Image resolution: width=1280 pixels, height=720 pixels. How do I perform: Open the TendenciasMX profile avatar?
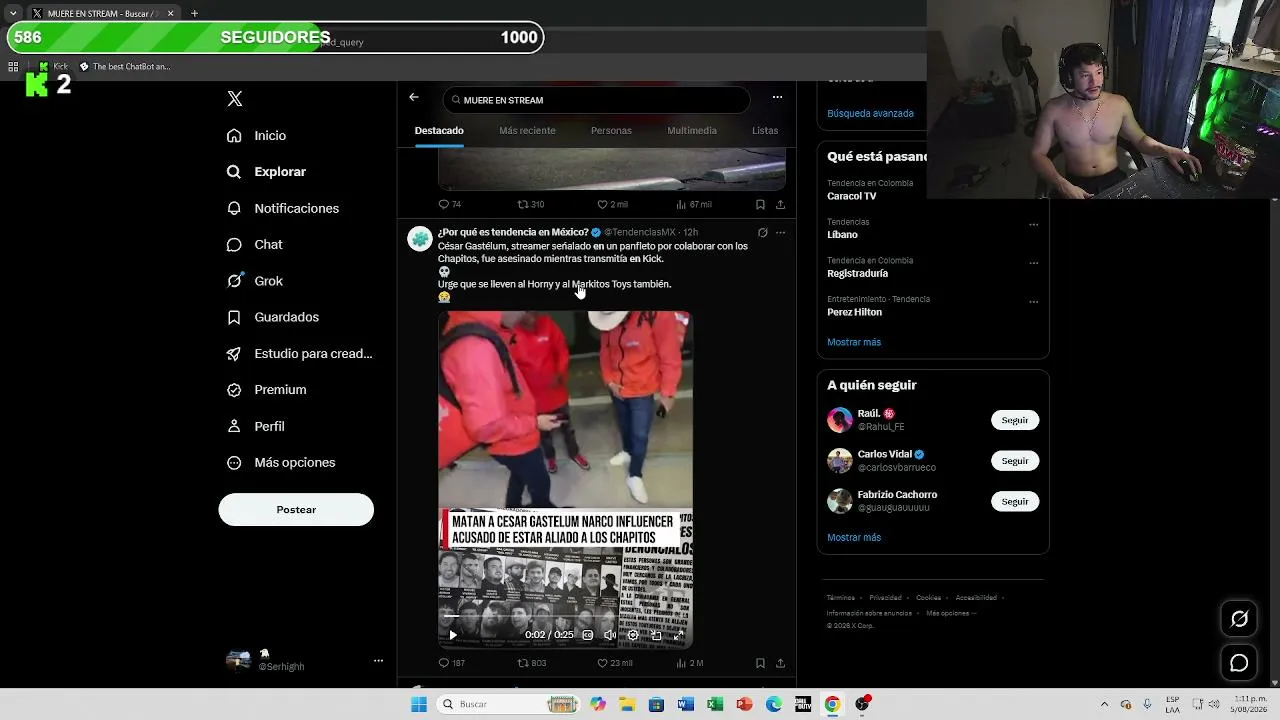point(420,238)
